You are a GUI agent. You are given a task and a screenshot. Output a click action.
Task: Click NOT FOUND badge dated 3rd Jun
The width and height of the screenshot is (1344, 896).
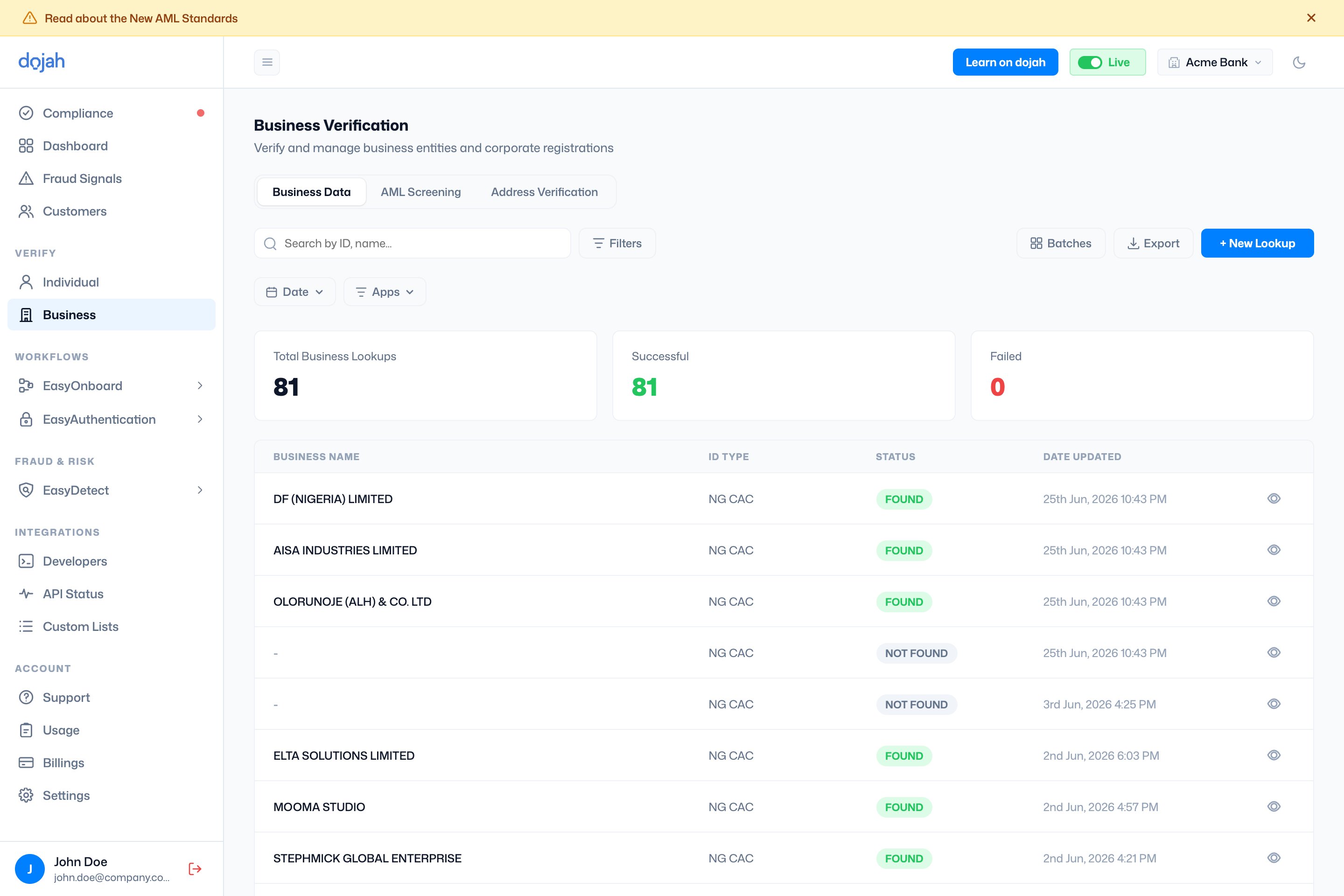pos(916,704)
